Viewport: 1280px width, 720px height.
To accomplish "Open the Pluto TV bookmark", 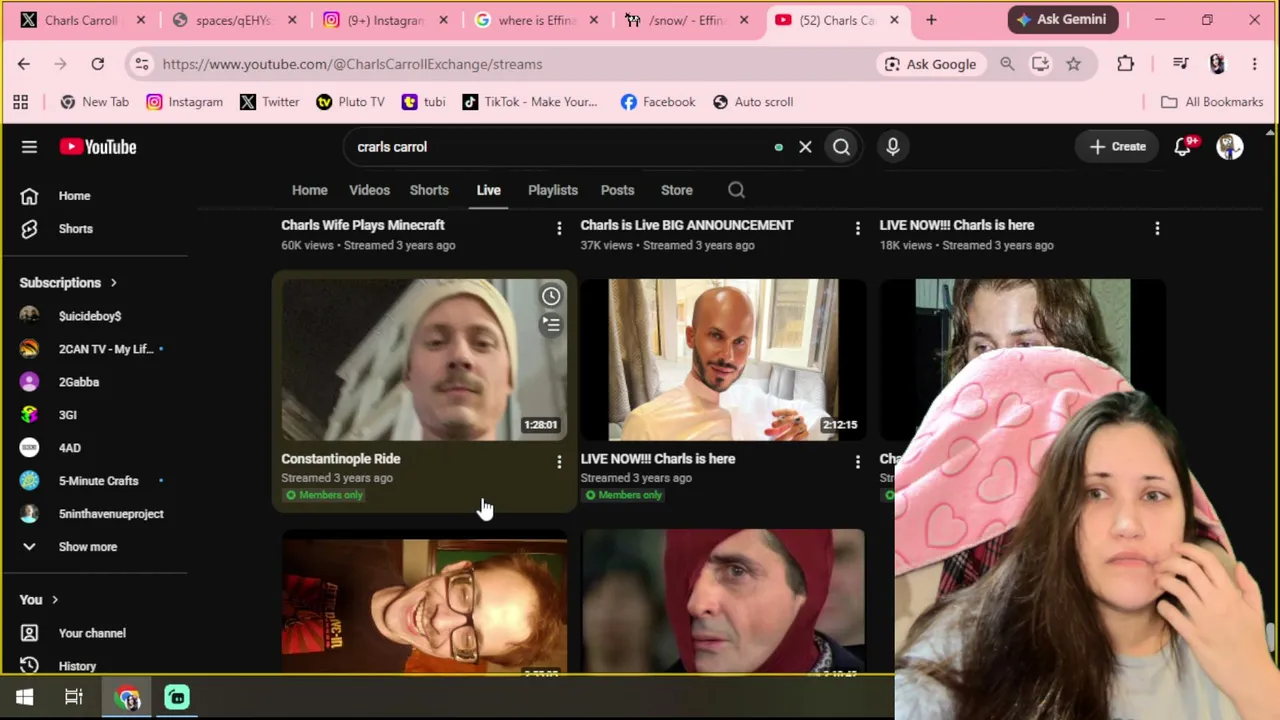I will click(350, 102).
